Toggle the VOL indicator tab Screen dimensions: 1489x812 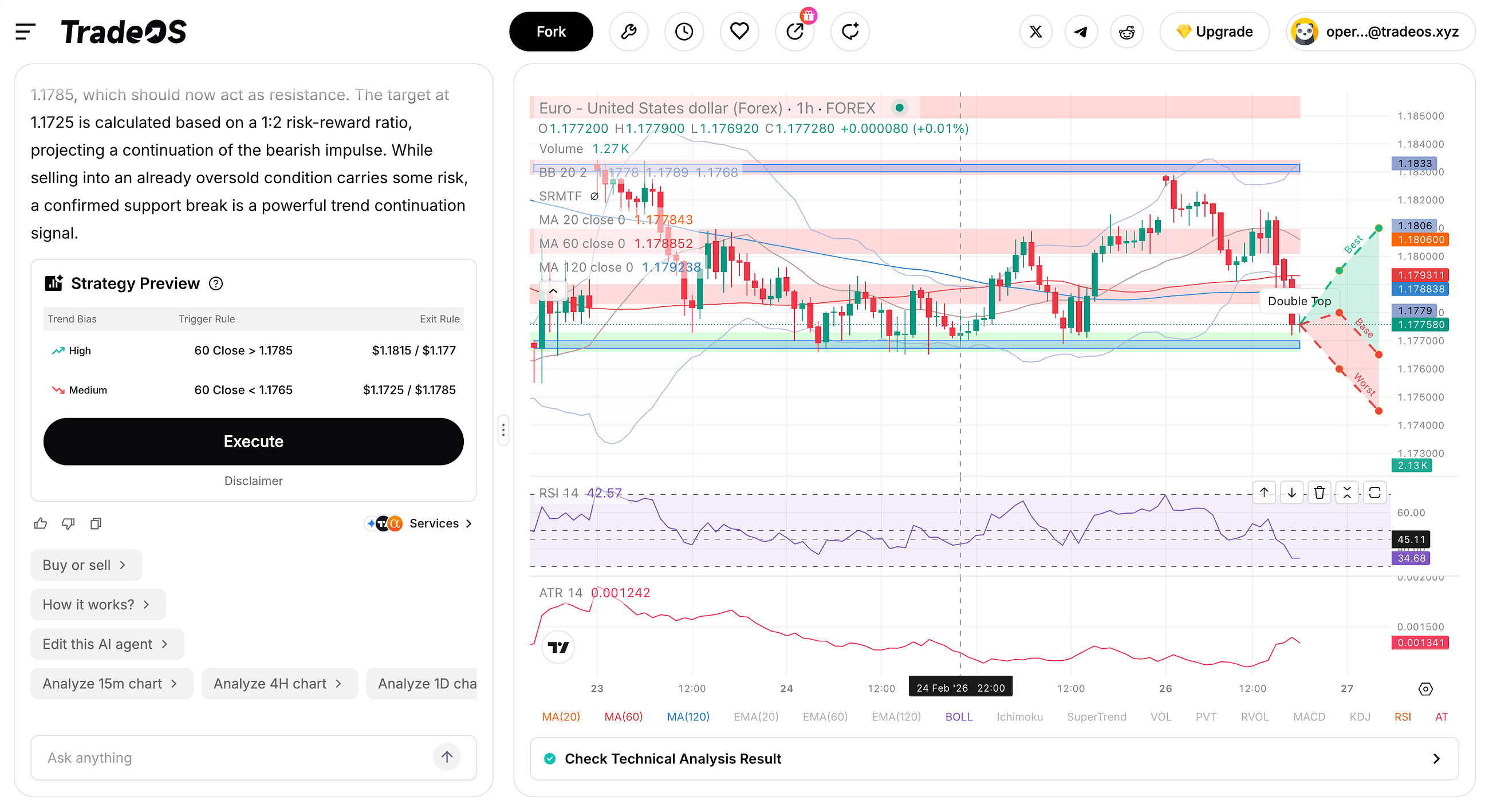[x=1160, y=716]
